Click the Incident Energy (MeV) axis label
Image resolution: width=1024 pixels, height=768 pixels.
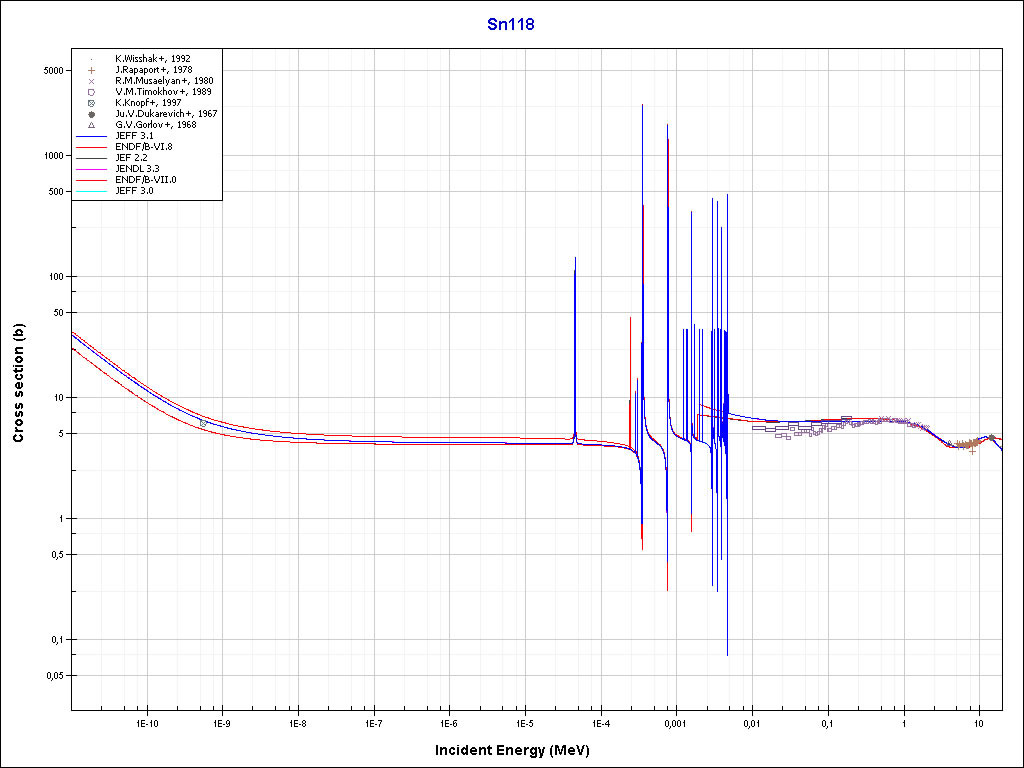[510, 750]
